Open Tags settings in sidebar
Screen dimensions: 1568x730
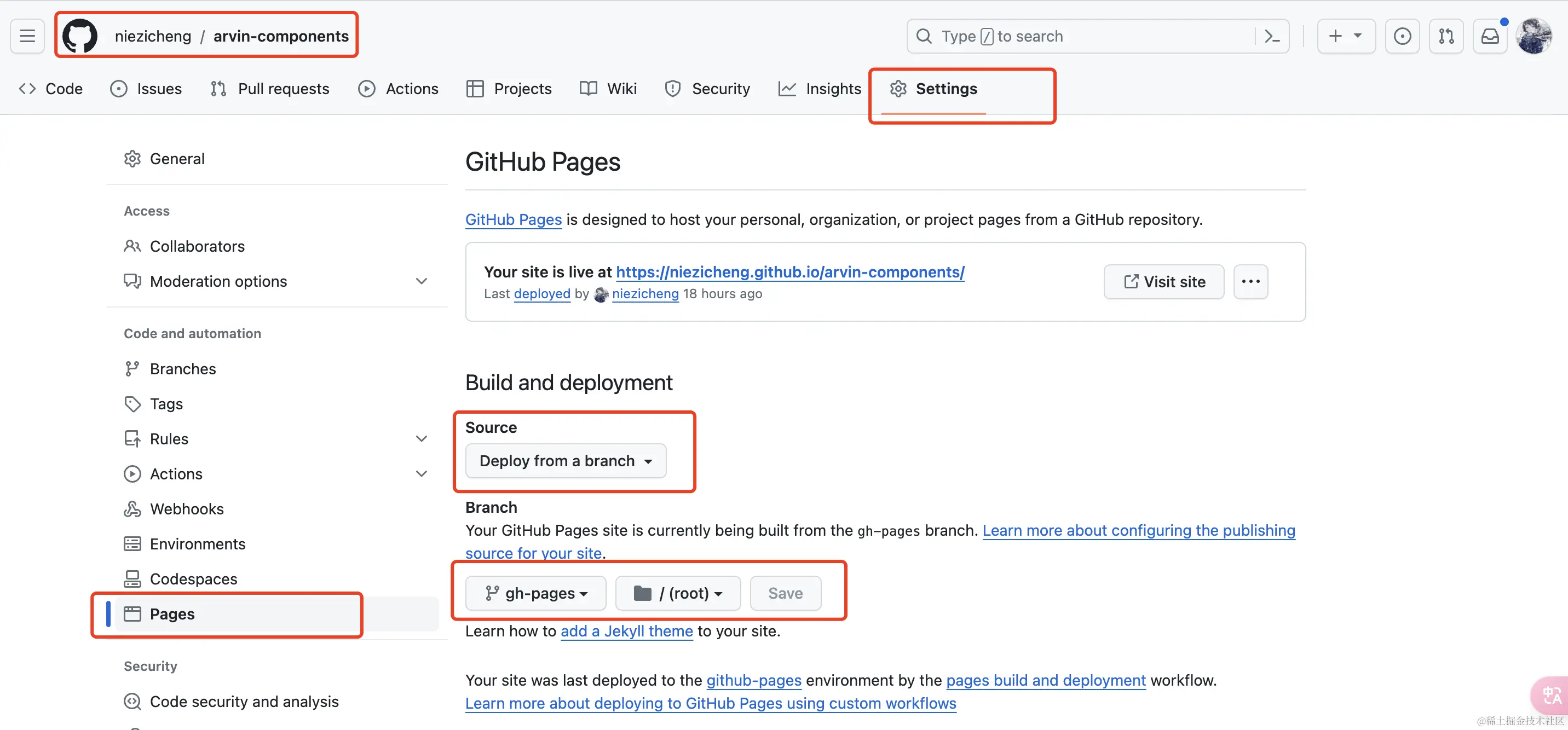pos(277,404)
